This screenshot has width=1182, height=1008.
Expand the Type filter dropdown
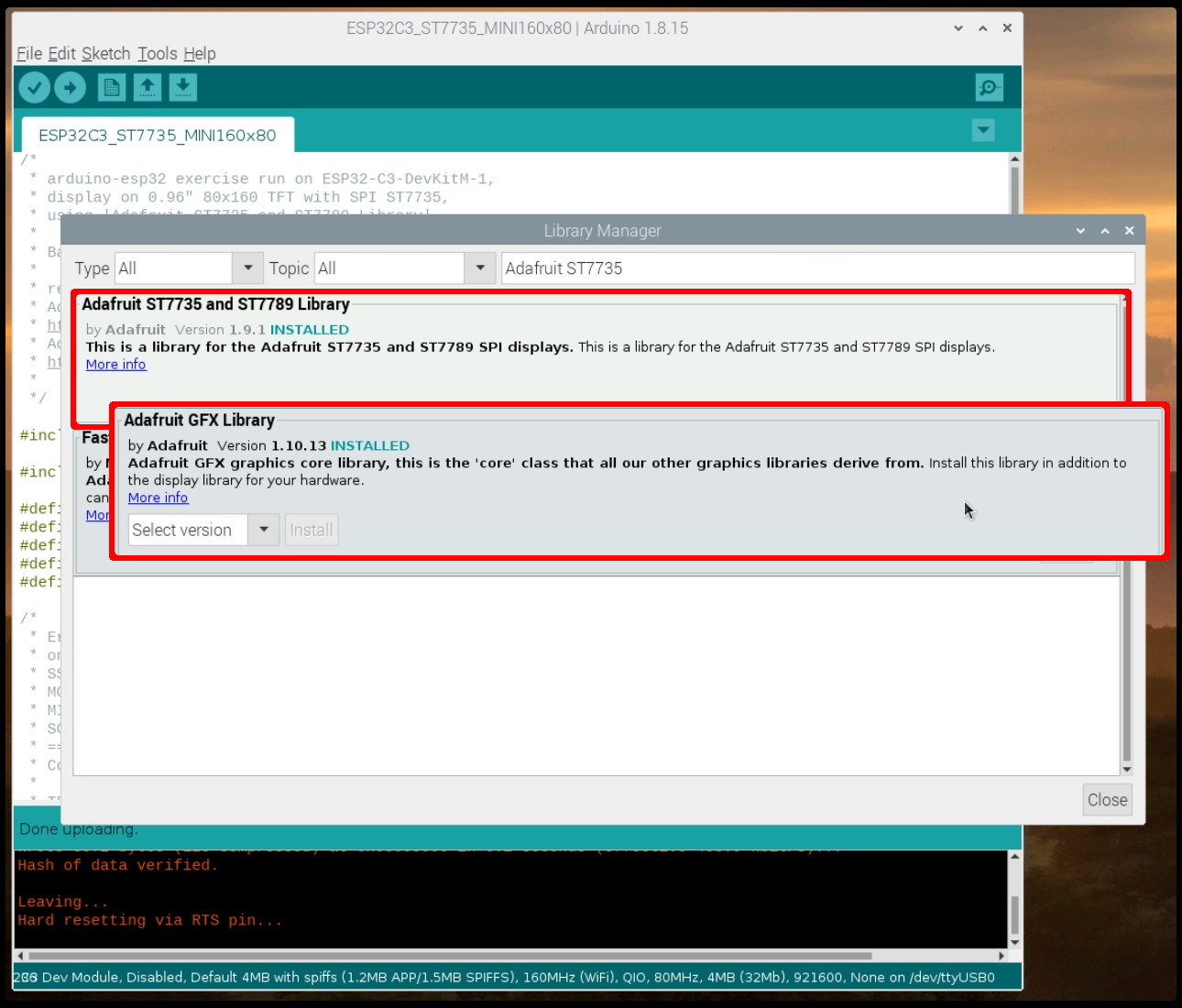(247, 268)
